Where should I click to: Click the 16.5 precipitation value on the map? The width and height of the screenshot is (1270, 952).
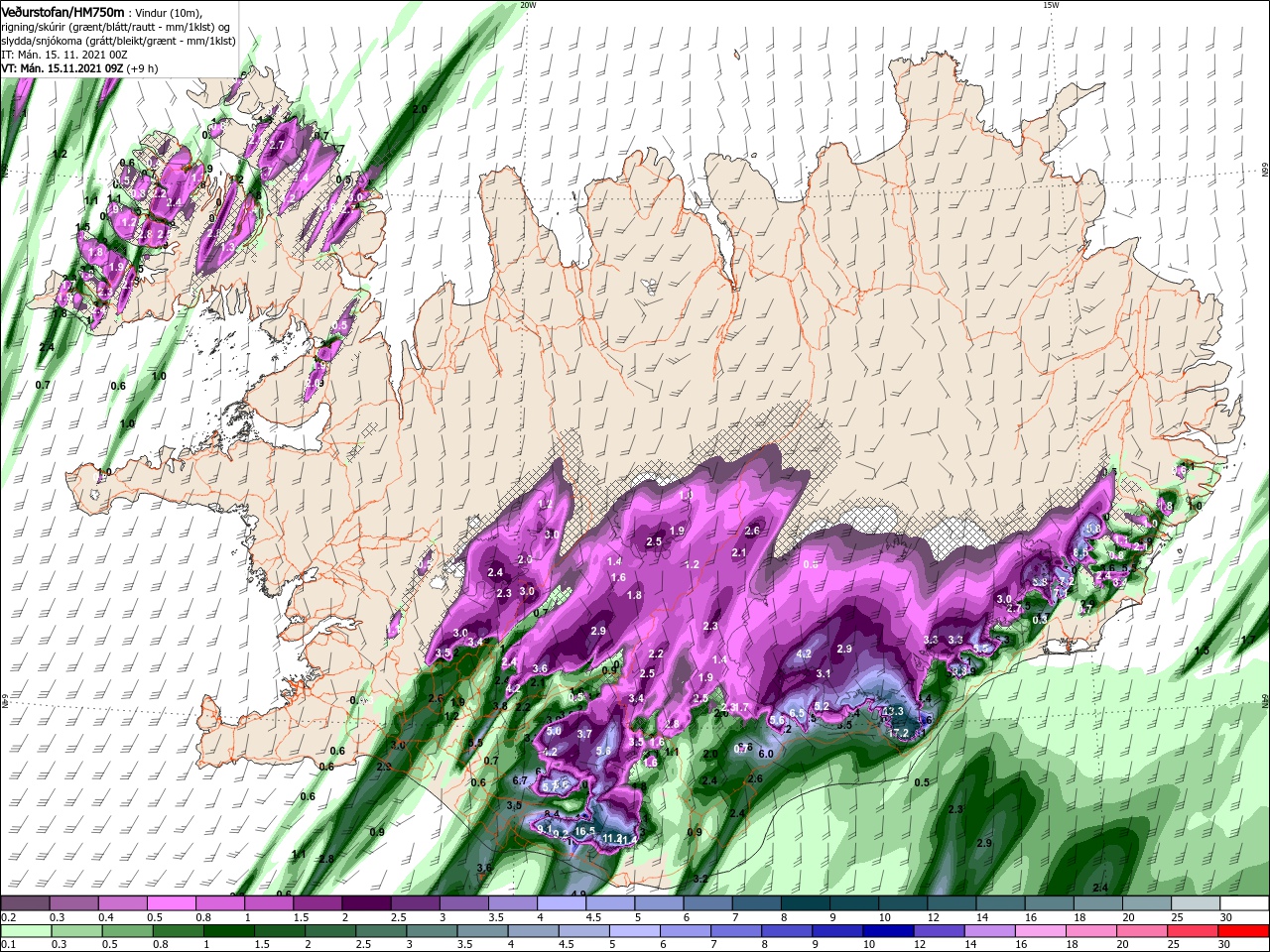(585, 831)
